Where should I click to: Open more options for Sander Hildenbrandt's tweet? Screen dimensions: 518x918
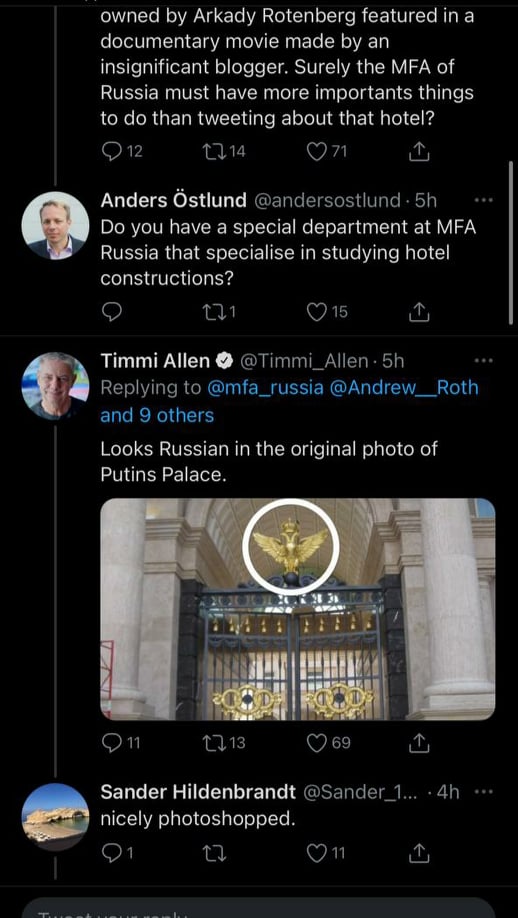tap(483, 792)
